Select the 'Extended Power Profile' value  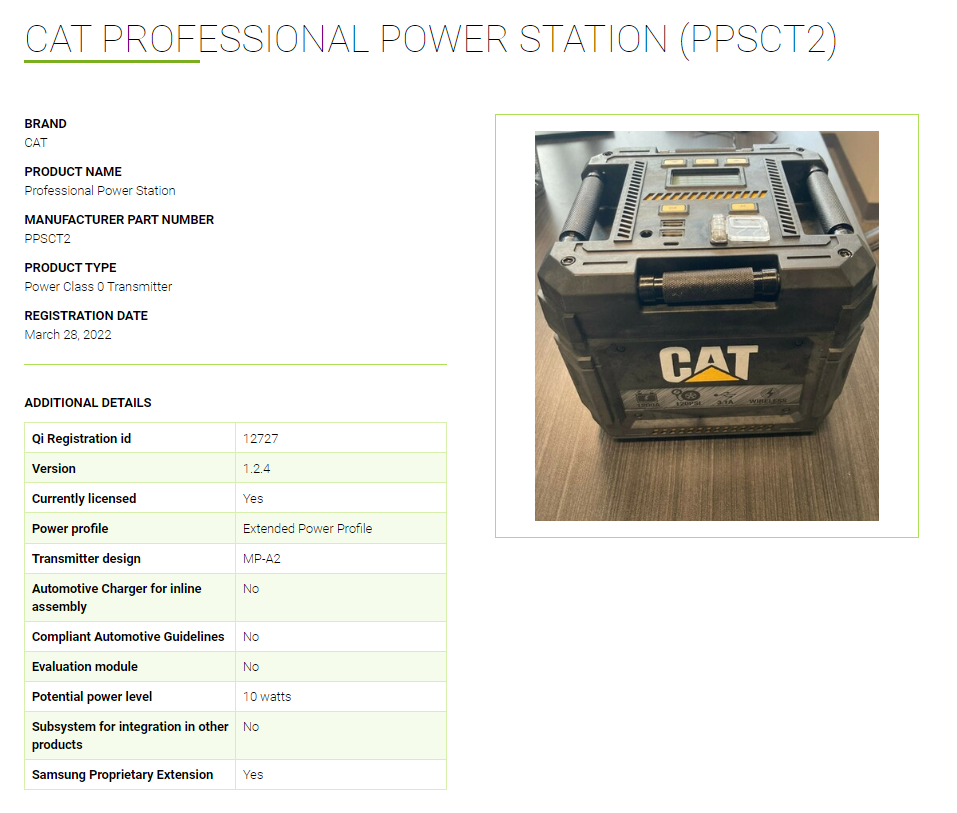[x=307, y=529]
